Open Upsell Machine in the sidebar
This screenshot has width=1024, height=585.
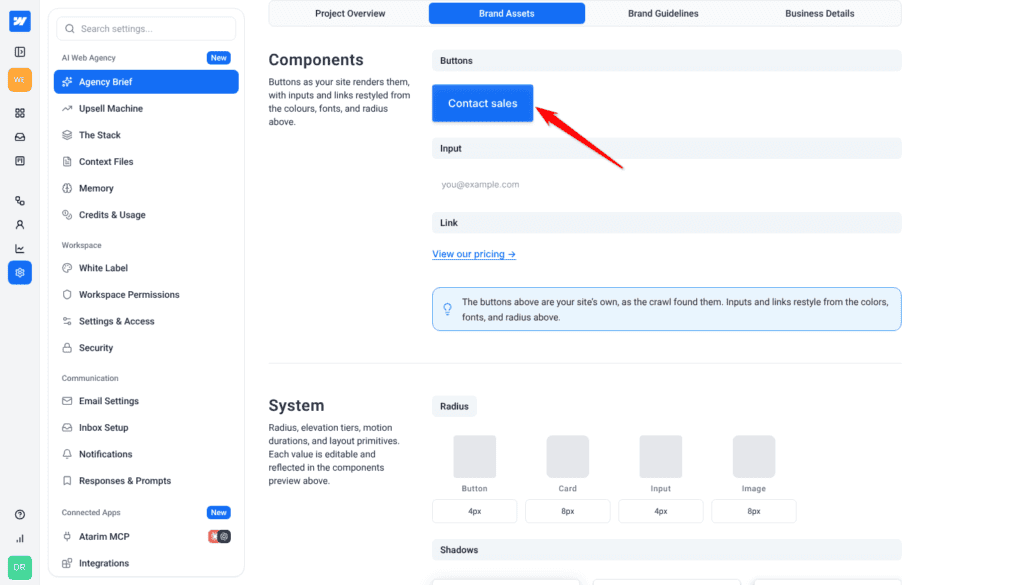146,108
